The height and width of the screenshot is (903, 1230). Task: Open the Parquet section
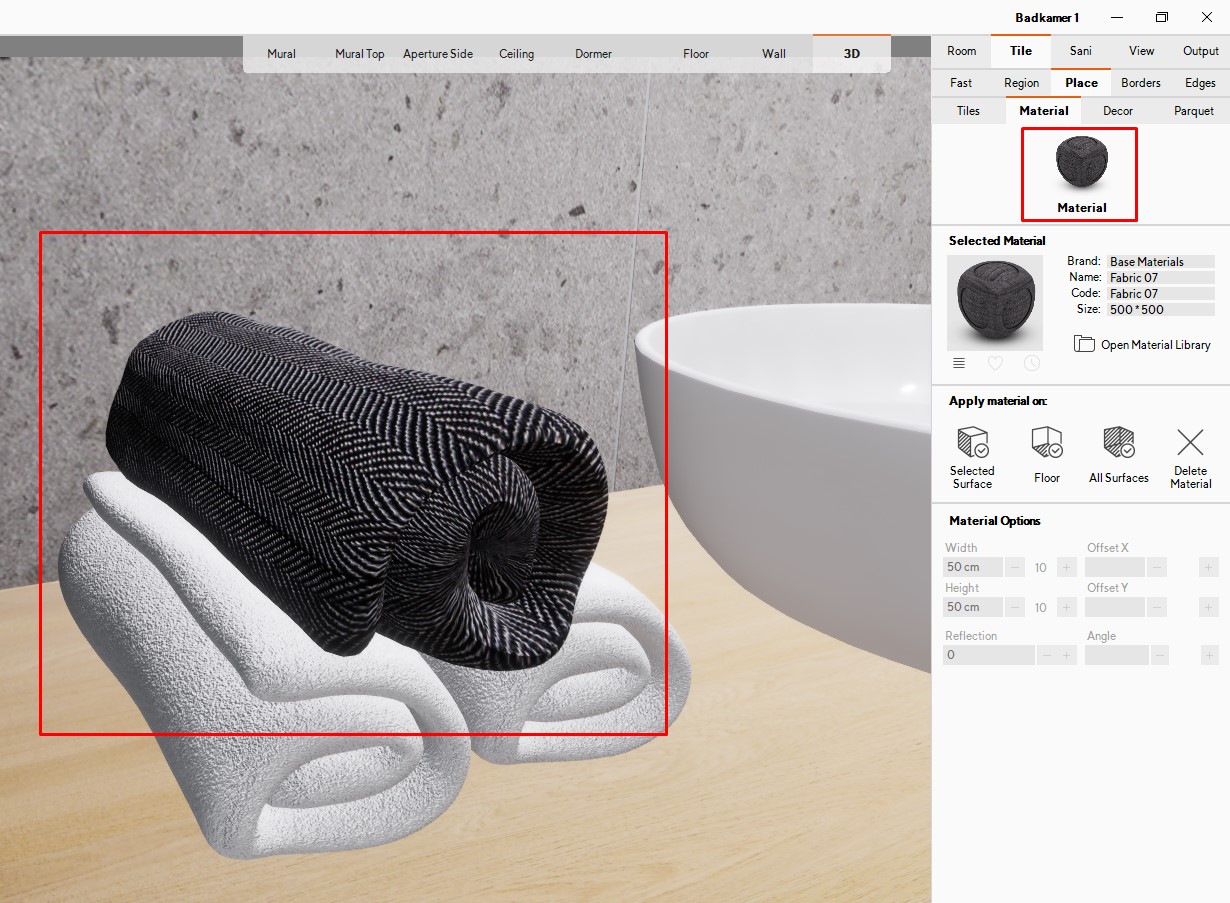click(x=1193, y=110)
